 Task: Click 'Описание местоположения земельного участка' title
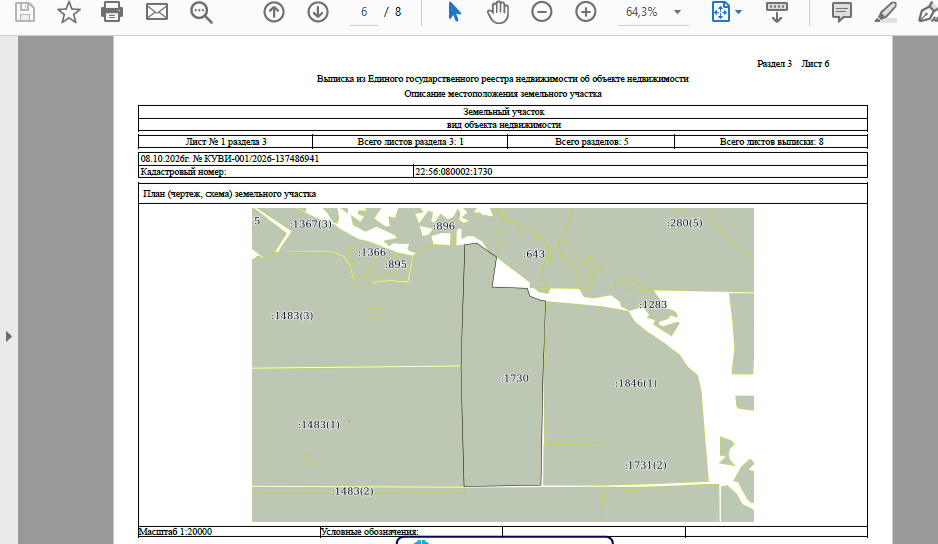(502, 94)
